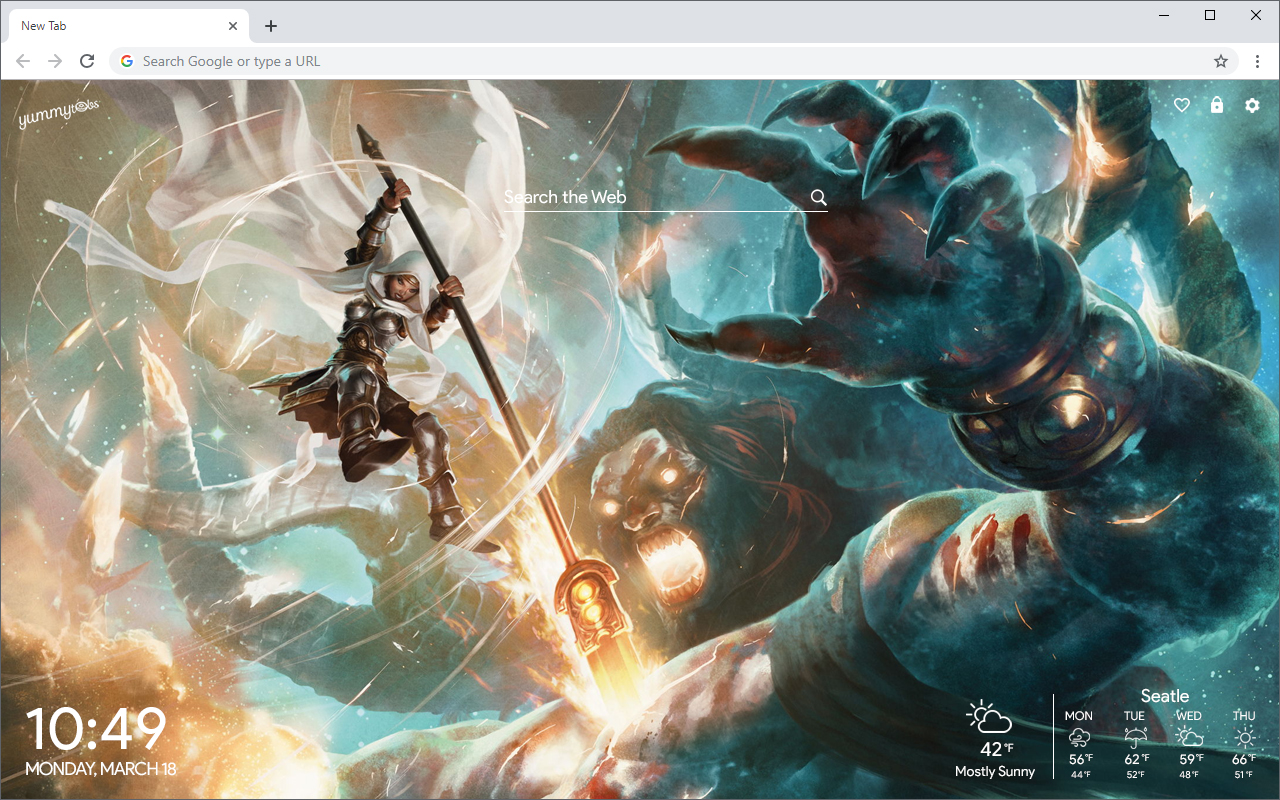Click Thursday's 66°F high temperature

pyautogui.click(x=1245, y=759)
